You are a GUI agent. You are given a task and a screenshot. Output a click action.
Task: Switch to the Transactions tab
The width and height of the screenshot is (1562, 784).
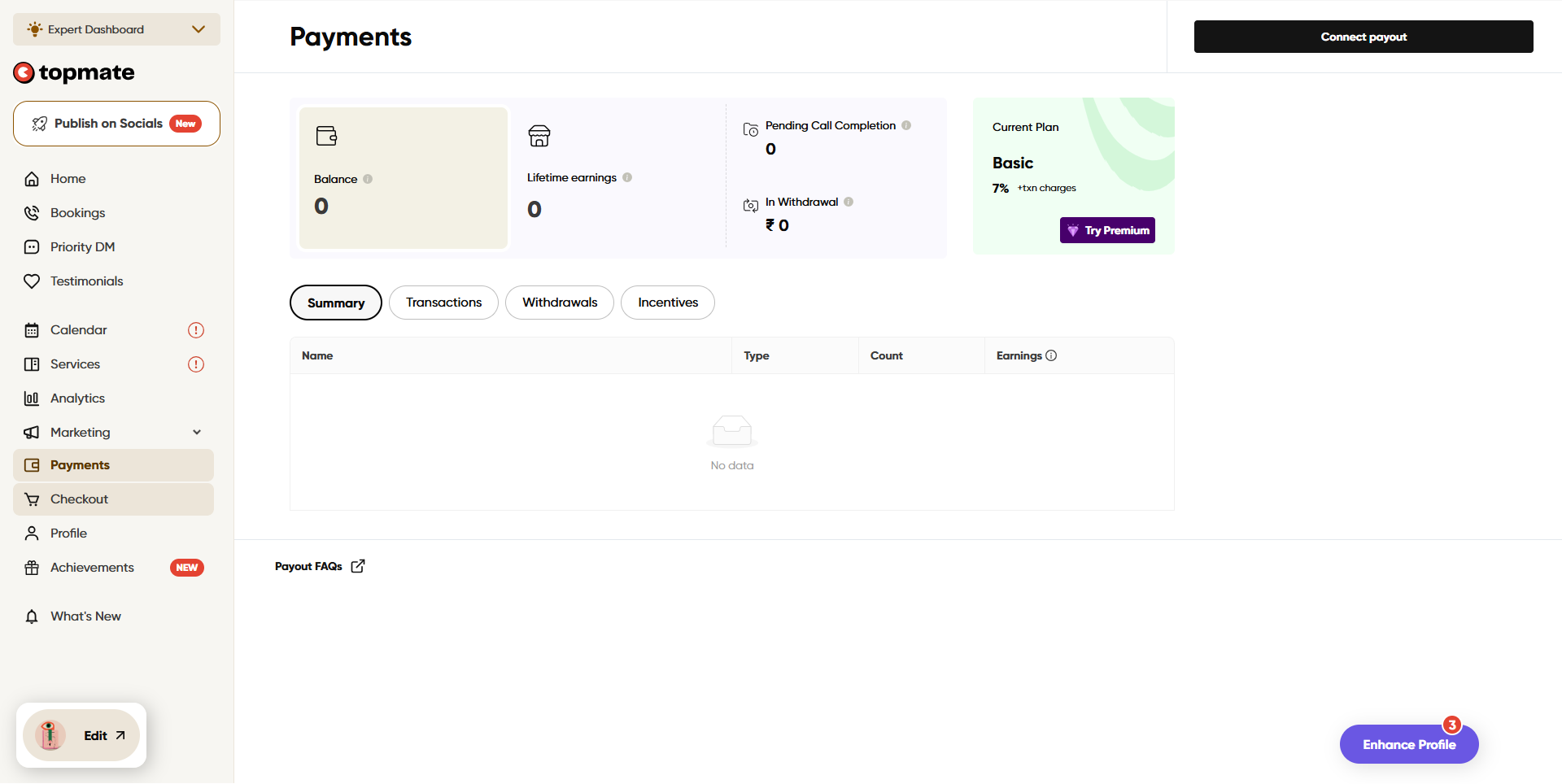[x=443, y=303]
